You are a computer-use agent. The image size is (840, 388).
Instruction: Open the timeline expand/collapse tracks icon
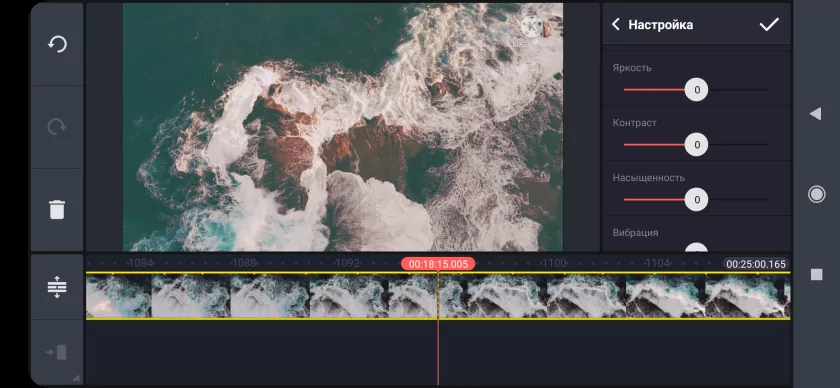(x=57, y=287)
